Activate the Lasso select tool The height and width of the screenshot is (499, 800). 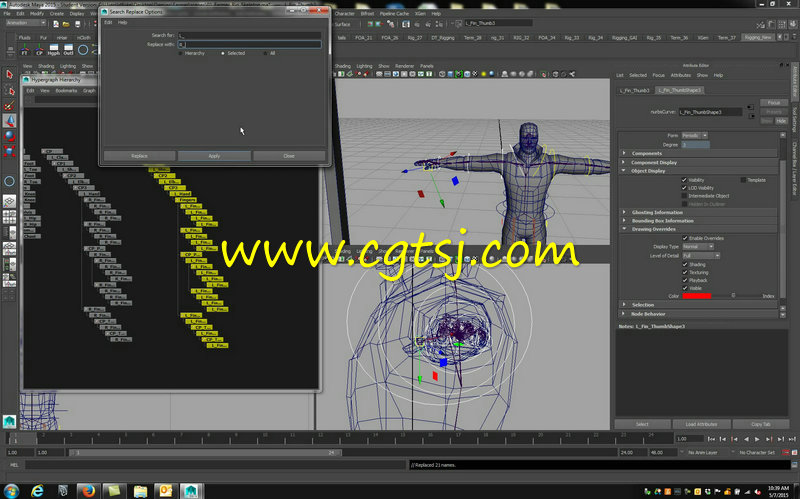pyautogui.click(x=9, y=90)
